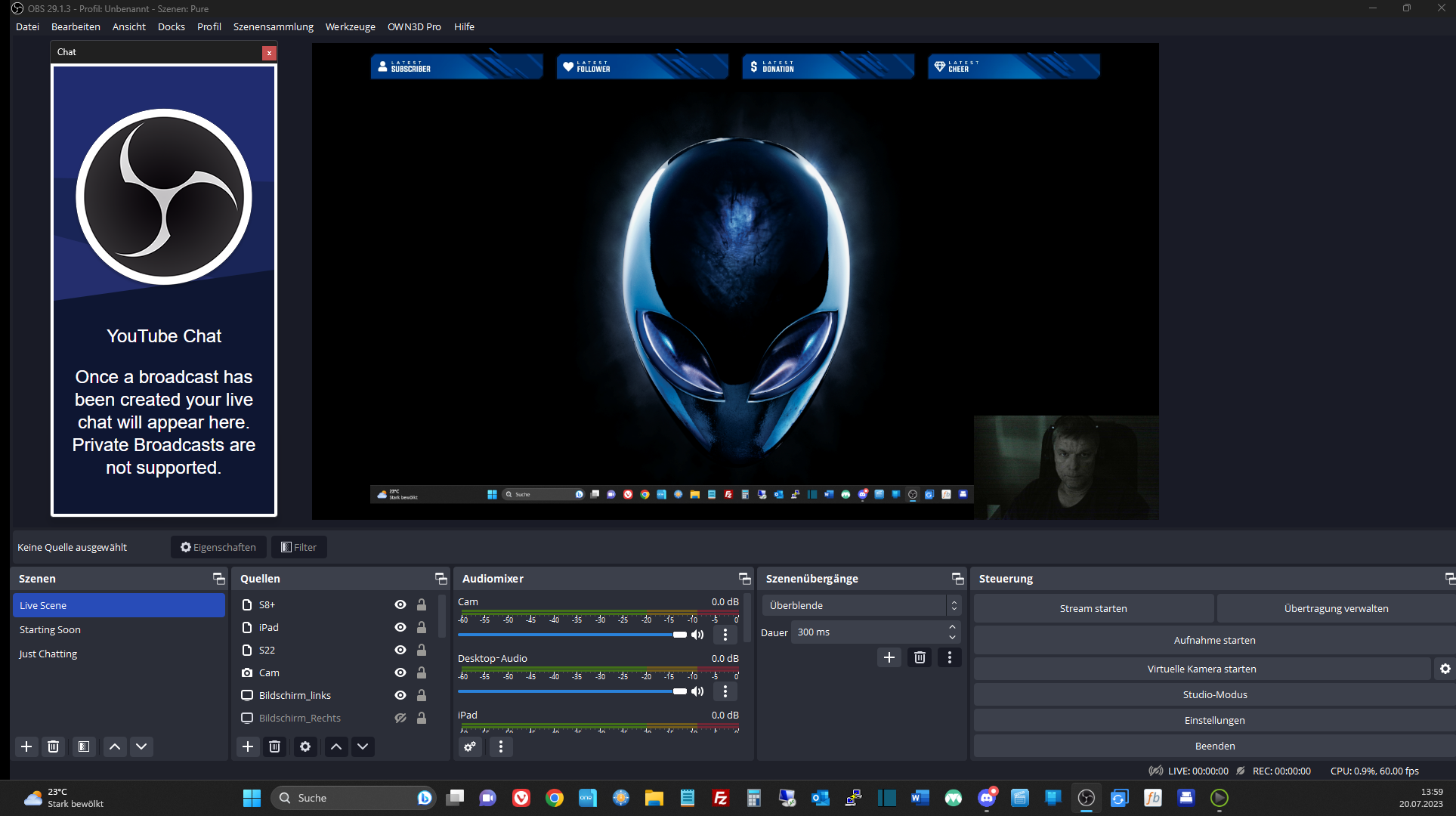This screenshot has width=1456, height=816.
Task: Hide the Cam source eye icon
Action: [x=400, y=672]
